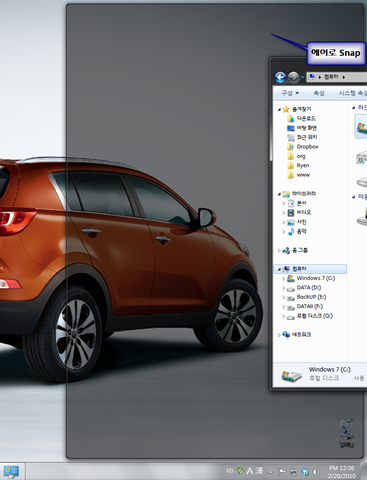
Task: Open recent pages dropdown beside Forward arrow
Action: click(302, 77)
